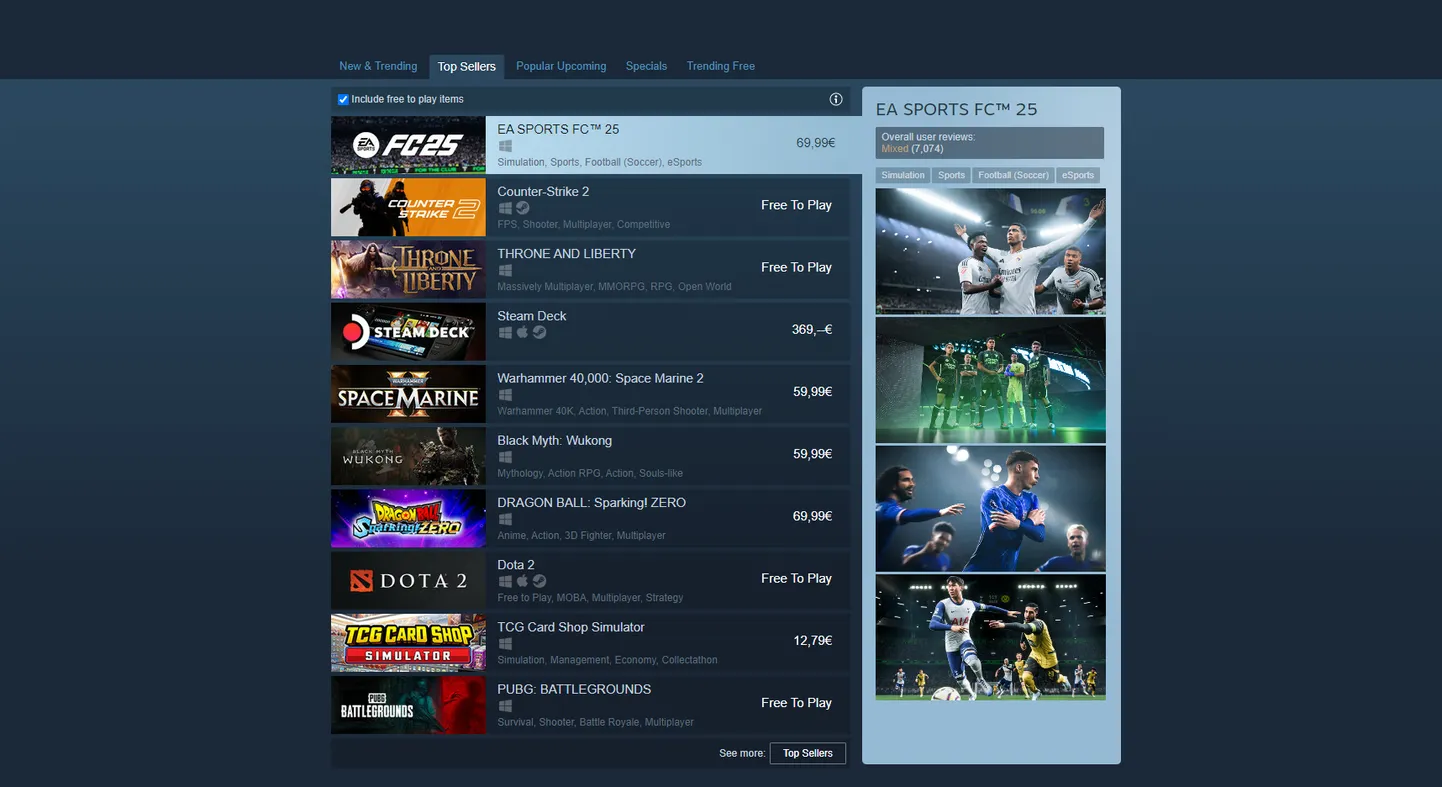Open the screenshot of the team in green kits
This screenshot has width=1442, height=787.
(991, 380)
